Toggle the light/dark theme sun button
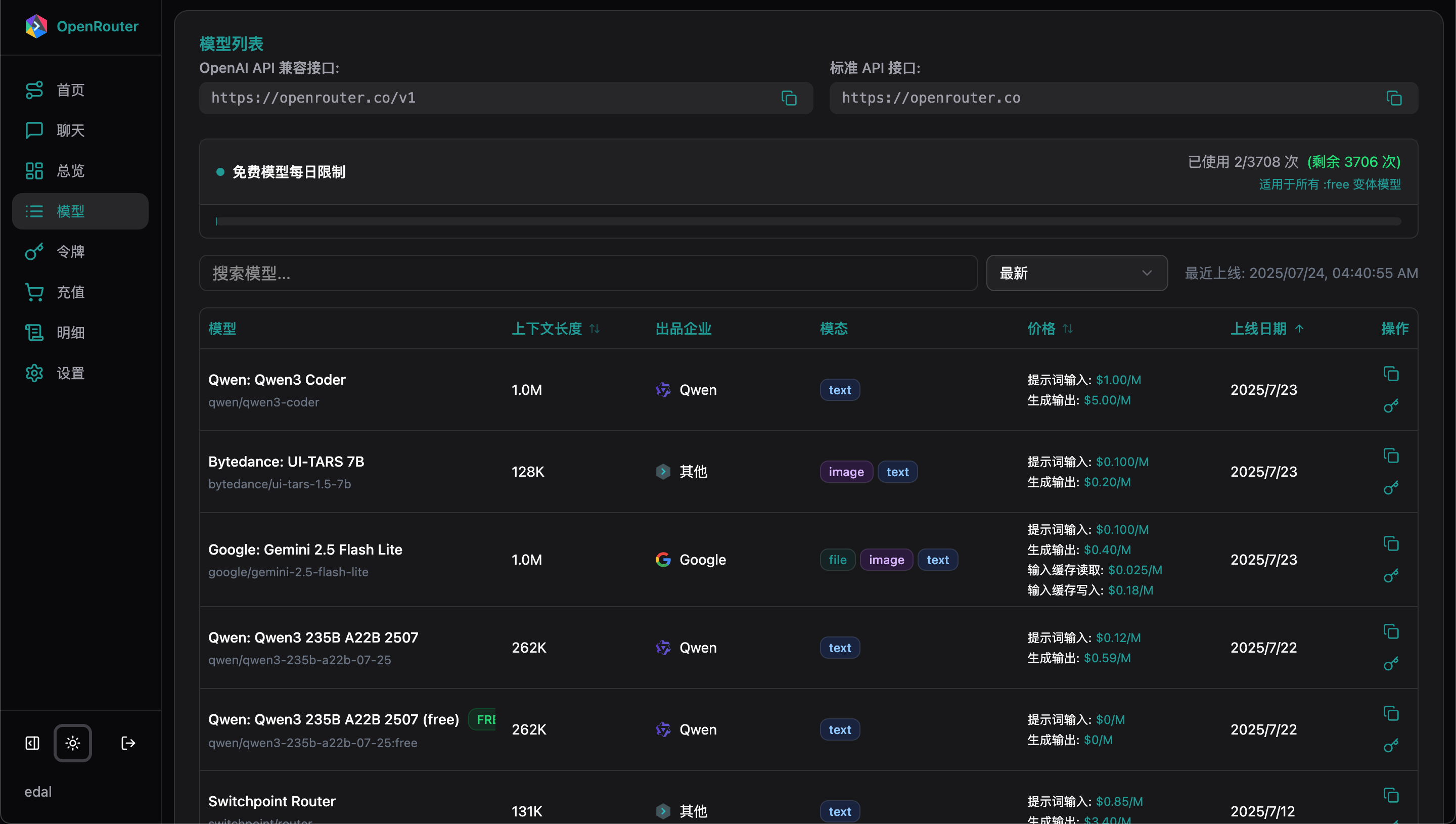This screenshot has height=824, width=1456. 72,743
